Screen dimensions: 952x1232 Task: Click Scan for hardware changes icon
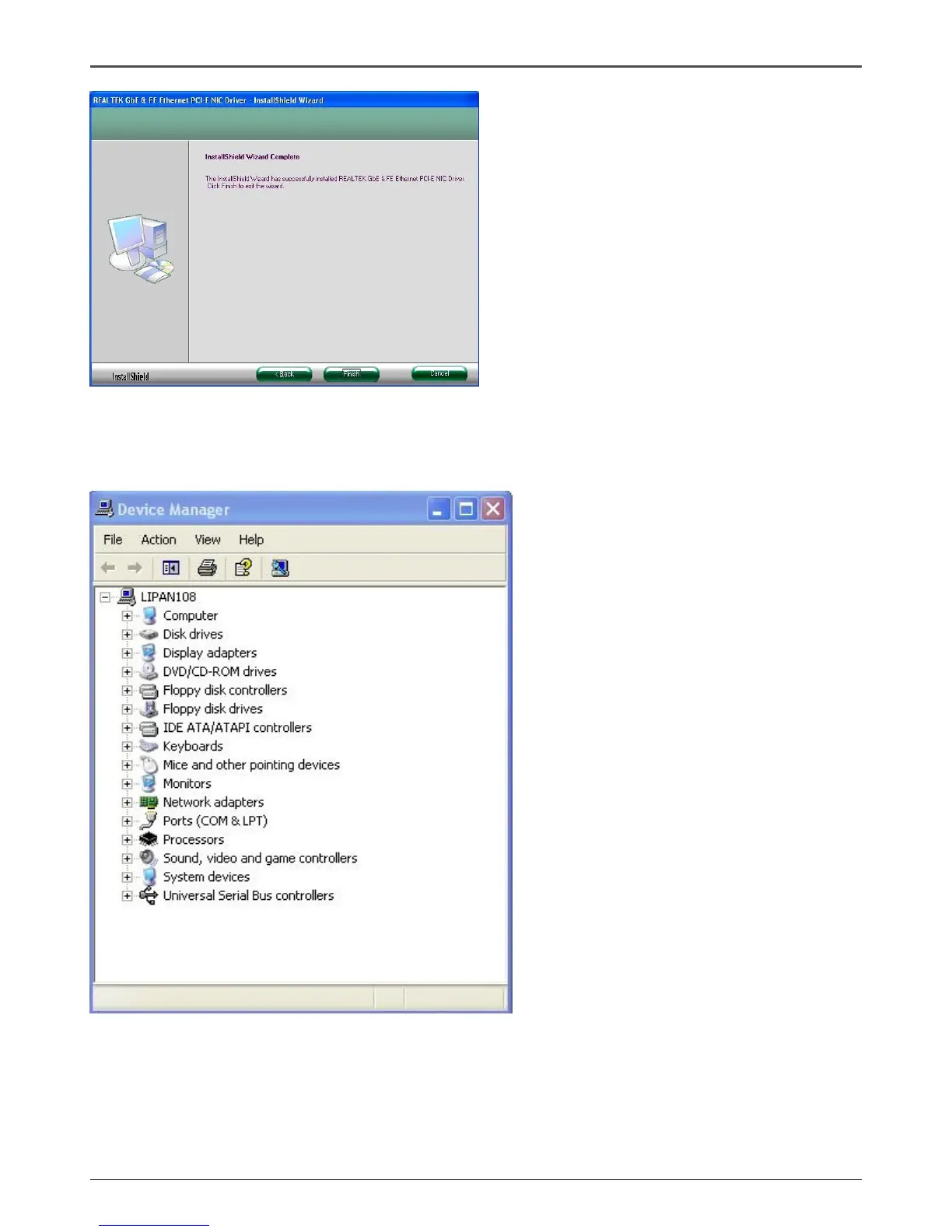[x=280, y=568]
